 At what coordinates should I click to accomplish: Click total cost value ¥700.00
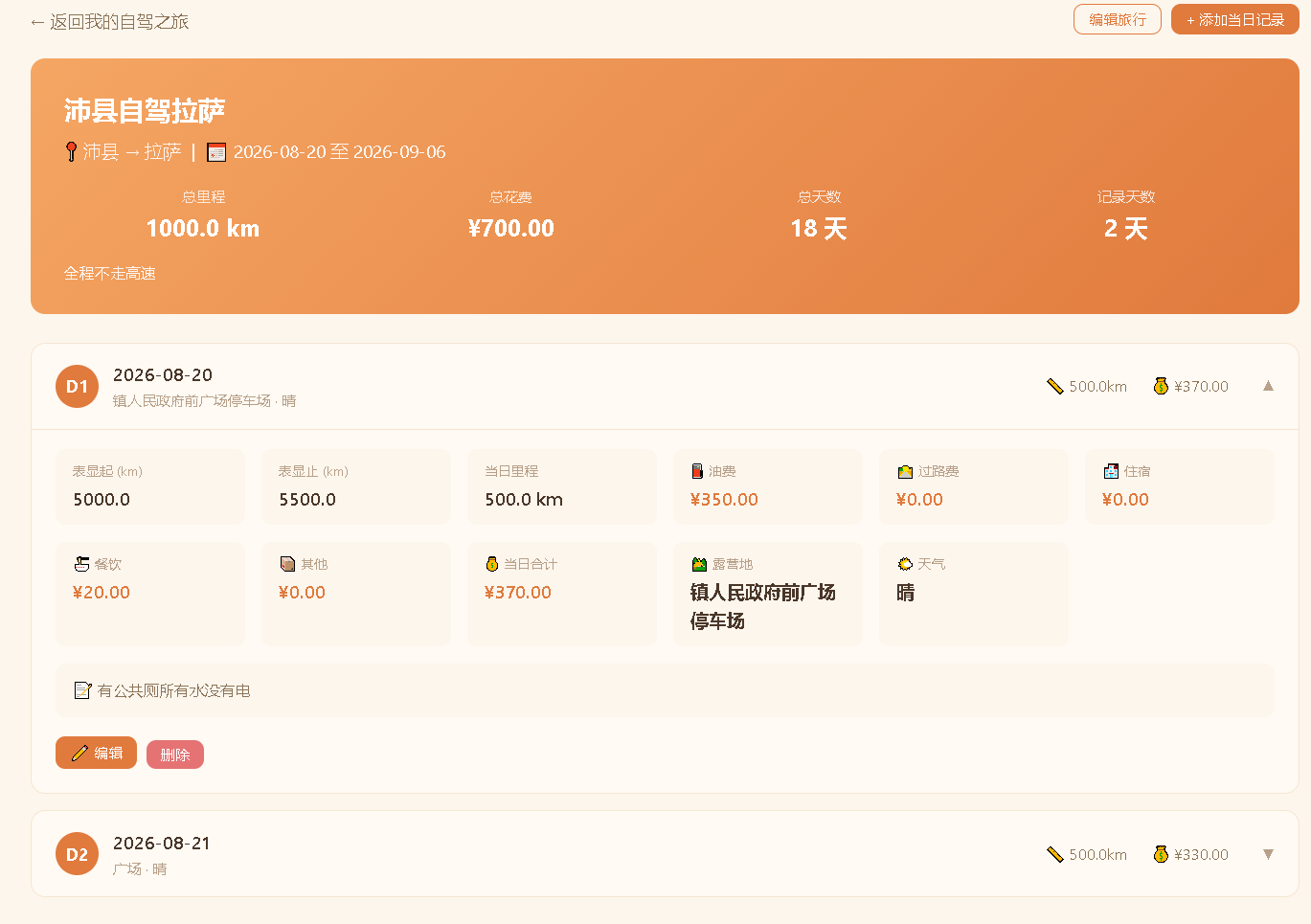pyautogui.click(x=511, y=228)
